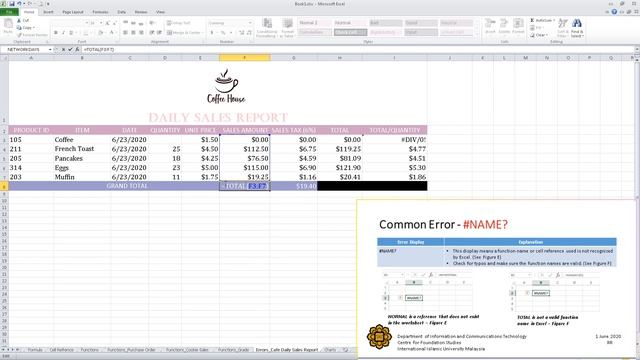Click the Increase Font Size icon
640x360 pixels.
coord(107,23)
